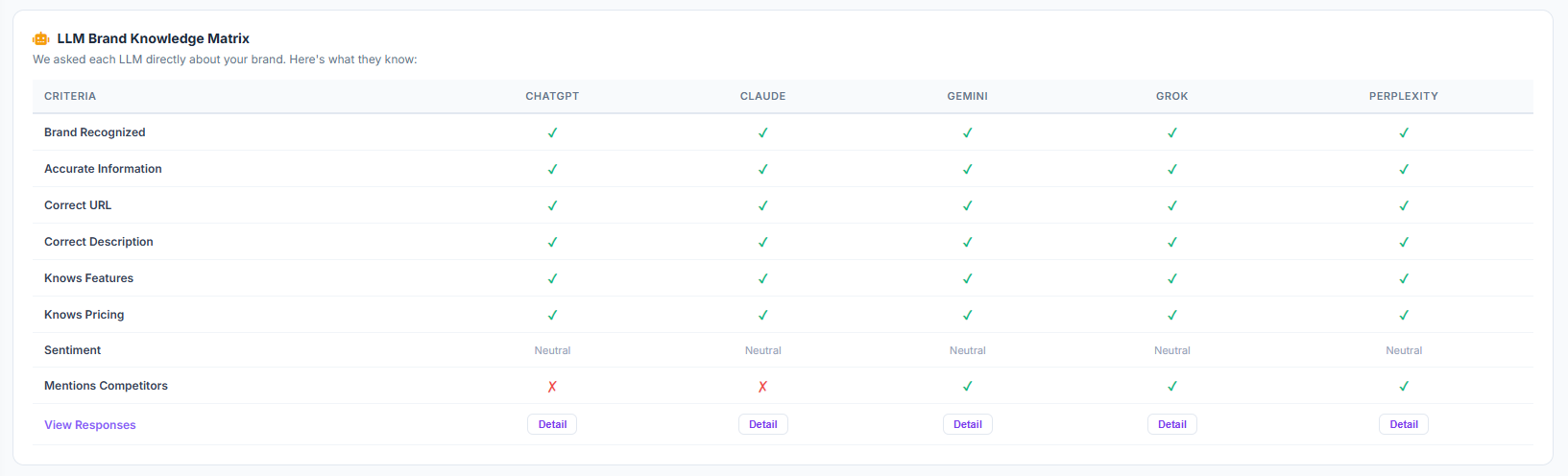The width and height of the screenshot is (1568, 476).
Task: Click Perplexity's checkmark in Correct URL row
Action: click(1404, 206)
